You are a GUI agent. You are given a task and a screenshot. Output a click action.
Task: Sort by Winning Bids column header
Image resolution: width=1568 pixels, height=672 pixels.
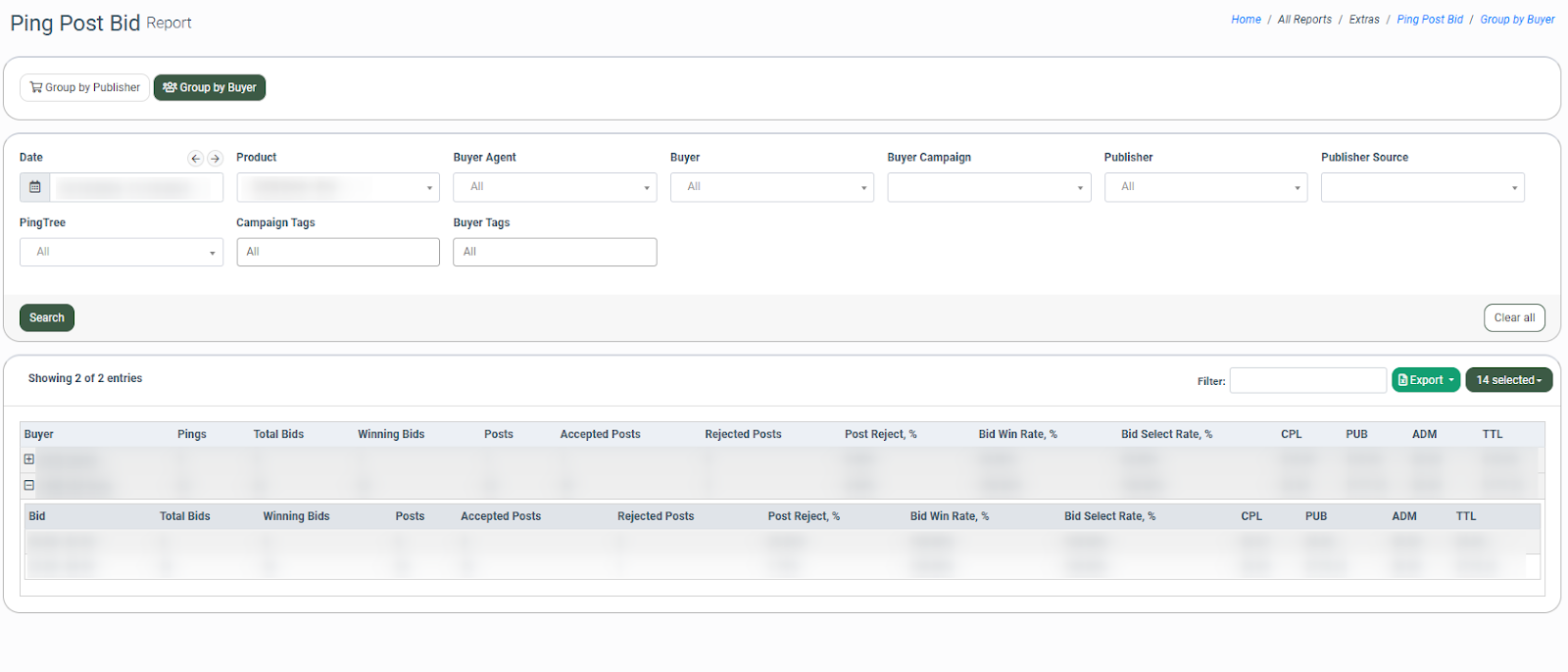pyautogui.click(x=391, y=434)
